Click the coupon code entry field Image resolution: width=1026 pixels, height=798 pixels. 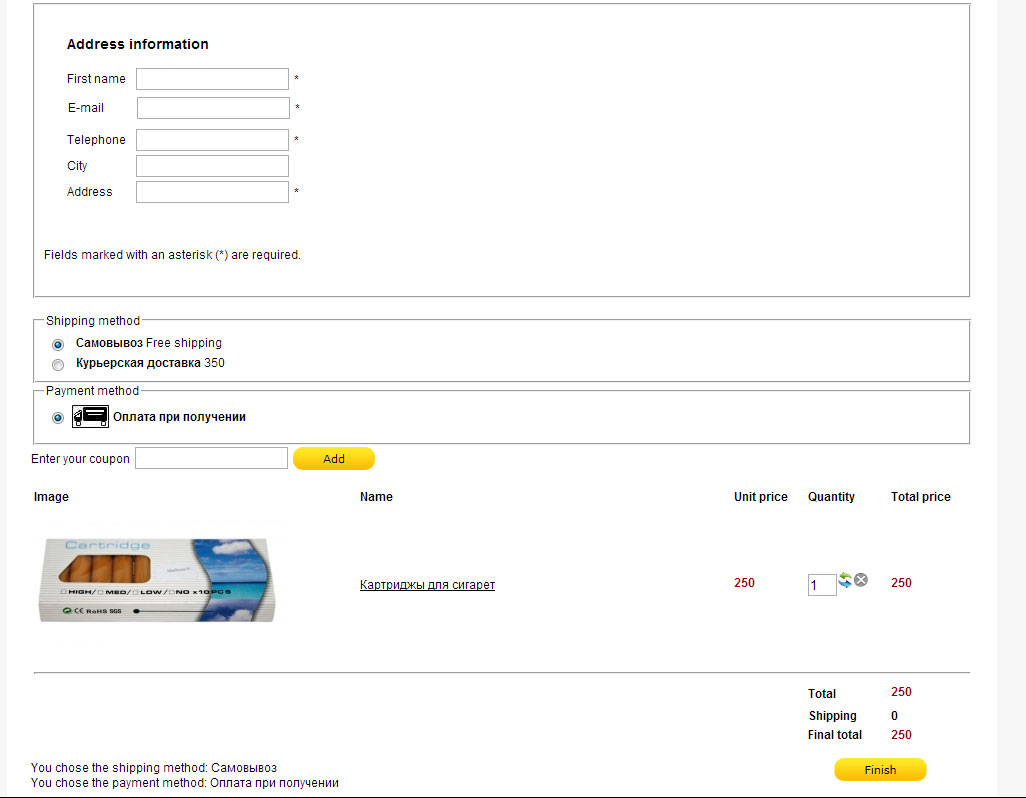(211, 459)
